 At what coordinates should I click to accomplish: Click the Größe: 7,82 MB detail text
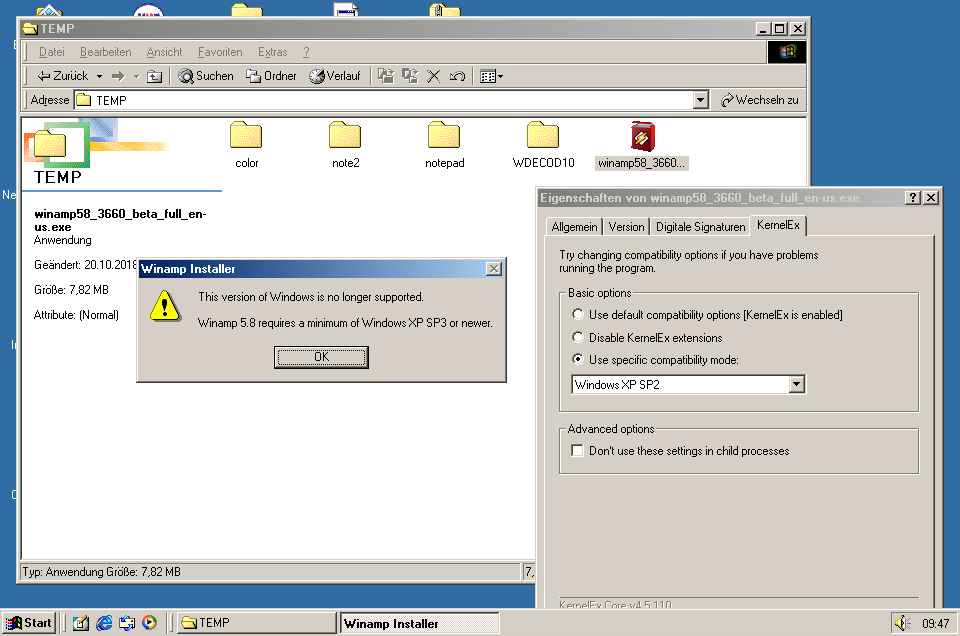[71, 290]
